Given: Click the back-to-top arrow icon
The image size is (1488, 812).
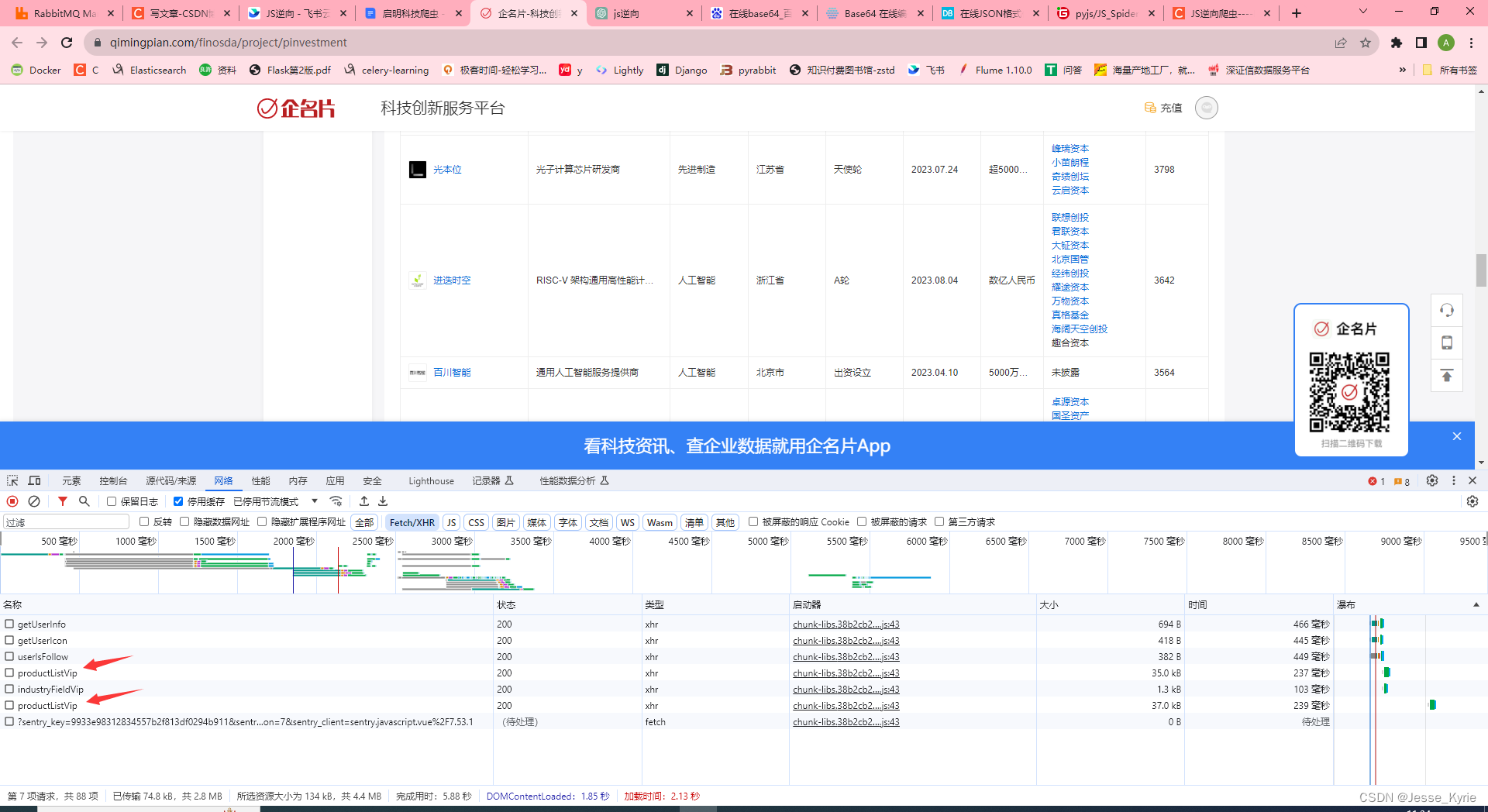Looking at the screenshot, I should pyautogui.click(x=1446, y=376).
